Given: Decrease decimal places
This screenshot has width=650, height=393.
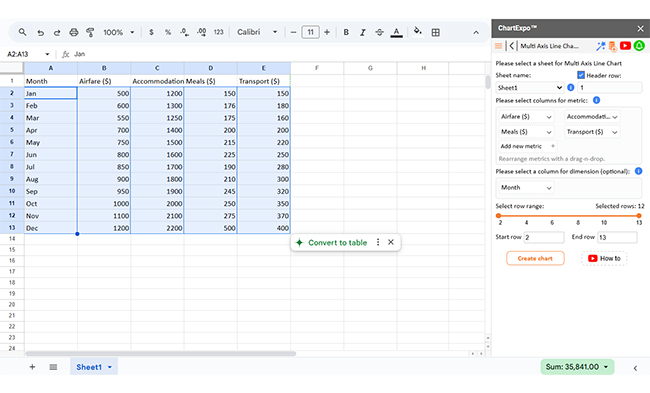Looking at the screenshot, I should point(184,32).
